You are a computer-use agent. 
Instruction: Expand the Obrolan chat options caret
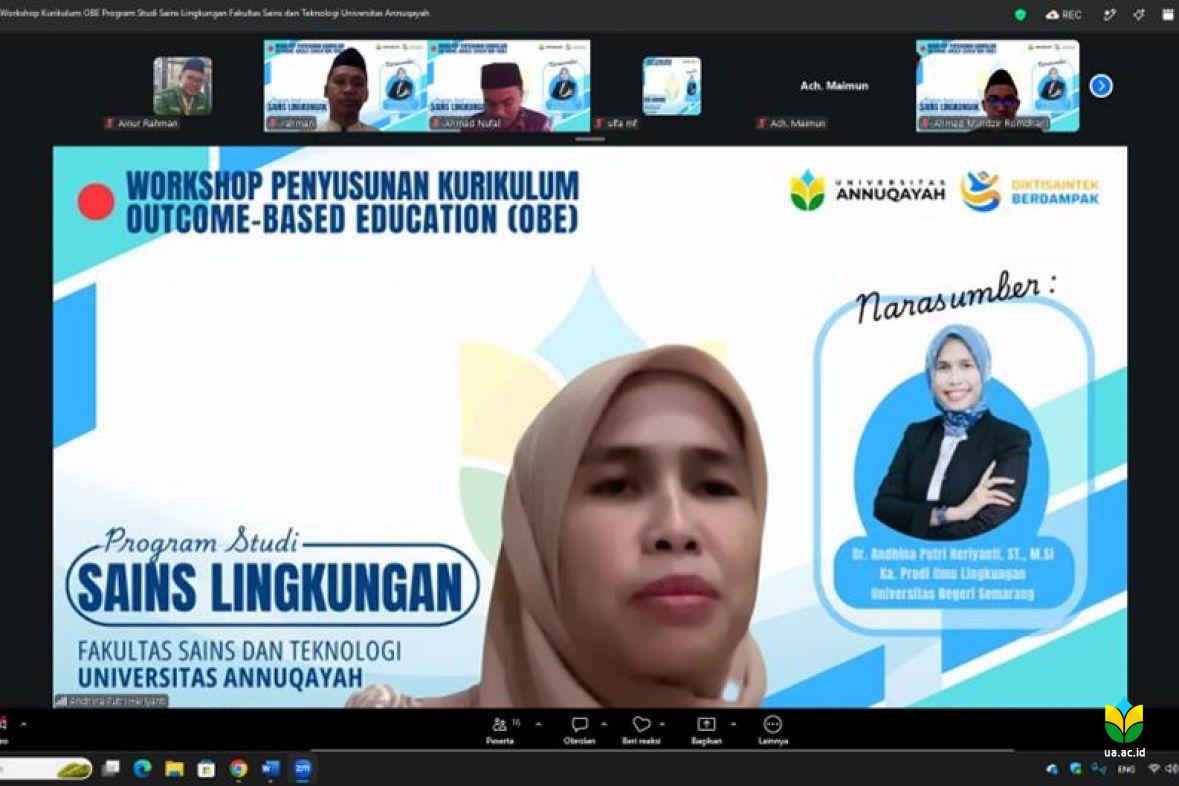[x=604, y=724]
